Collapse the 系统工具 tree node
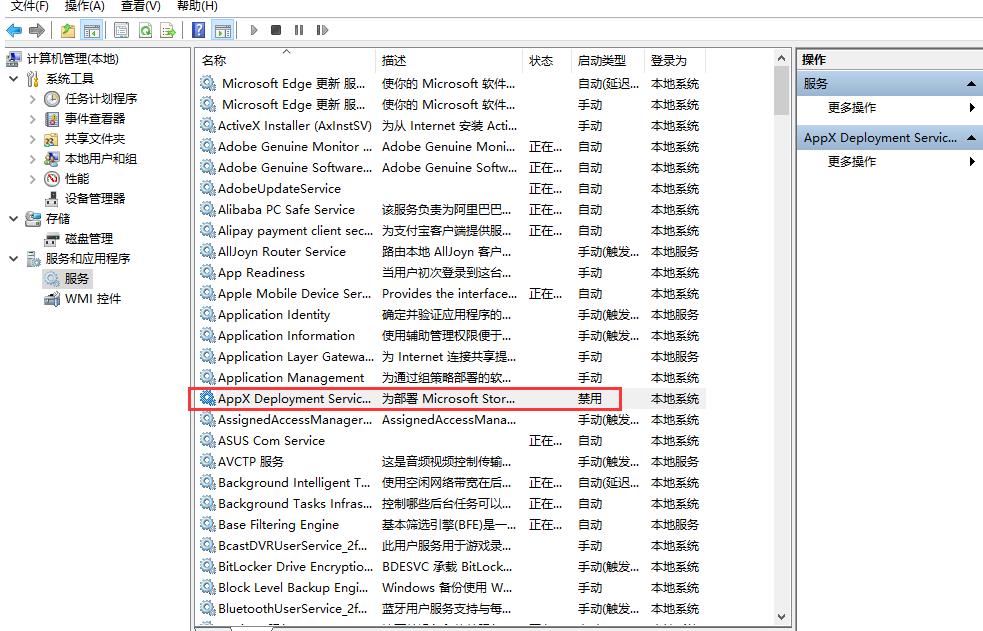 14,79
